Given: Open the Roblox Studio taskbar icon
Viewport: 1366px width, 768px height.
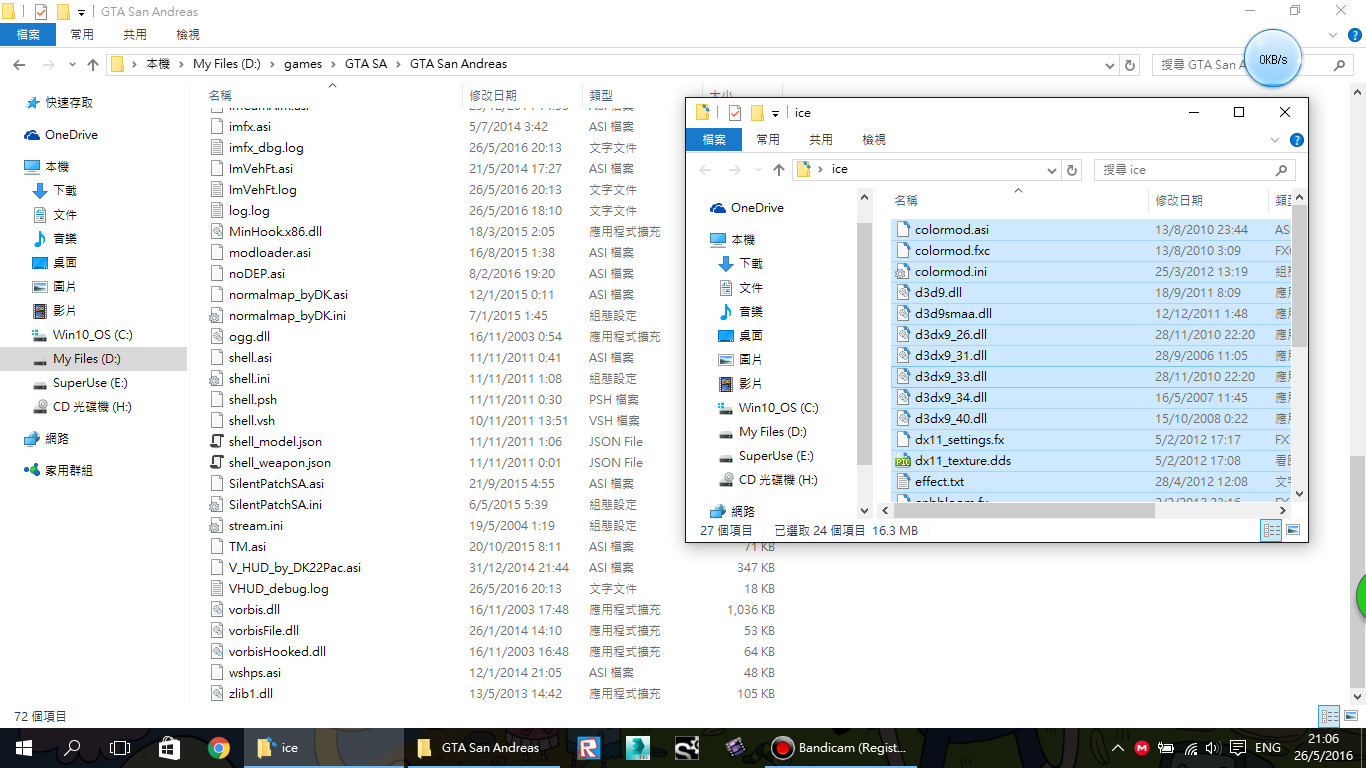Looking at the screenshot, I should pyautogui.click(x=588, y=747).
